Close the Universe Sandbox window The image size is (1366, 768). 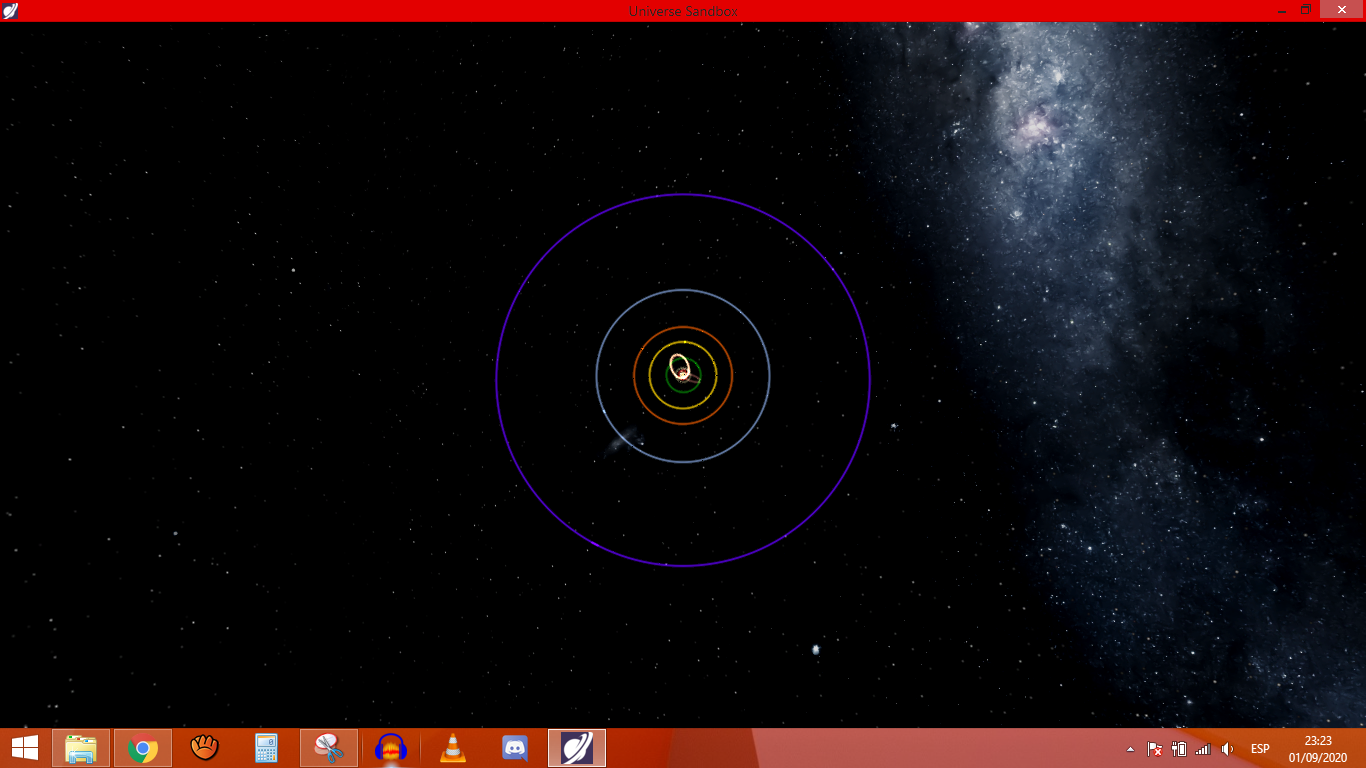pos(1341,10)
